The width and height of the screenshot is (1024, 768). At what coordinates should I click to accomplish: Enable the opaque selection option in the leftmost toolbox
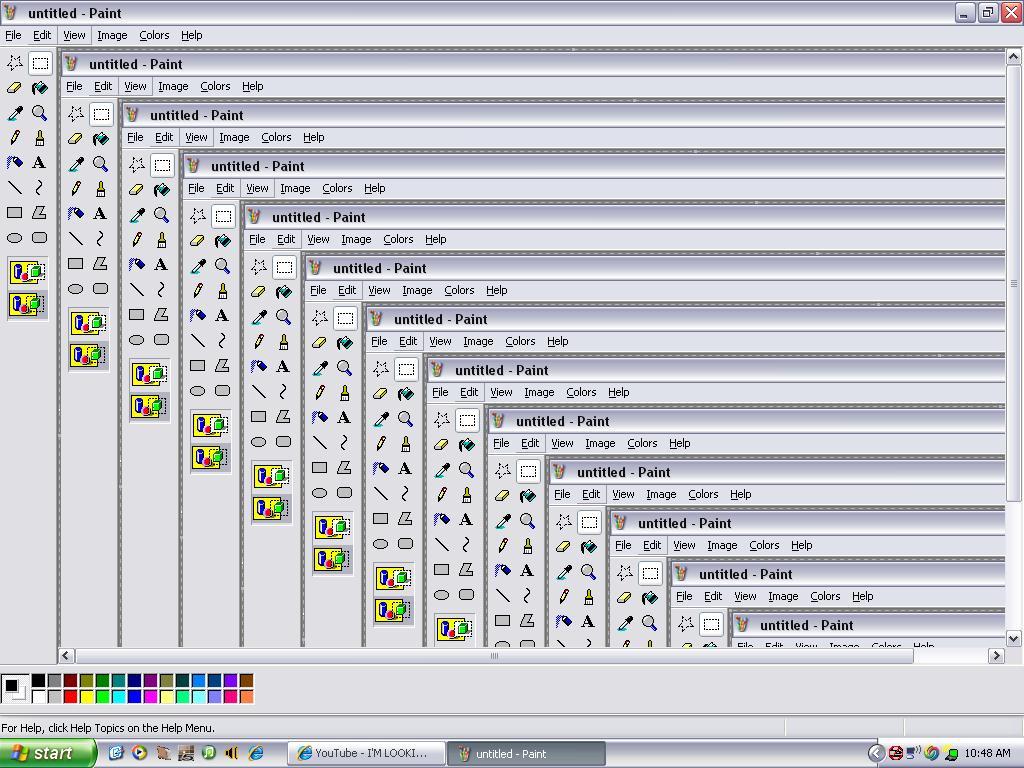pyautogui.click(x=27, y=272)
